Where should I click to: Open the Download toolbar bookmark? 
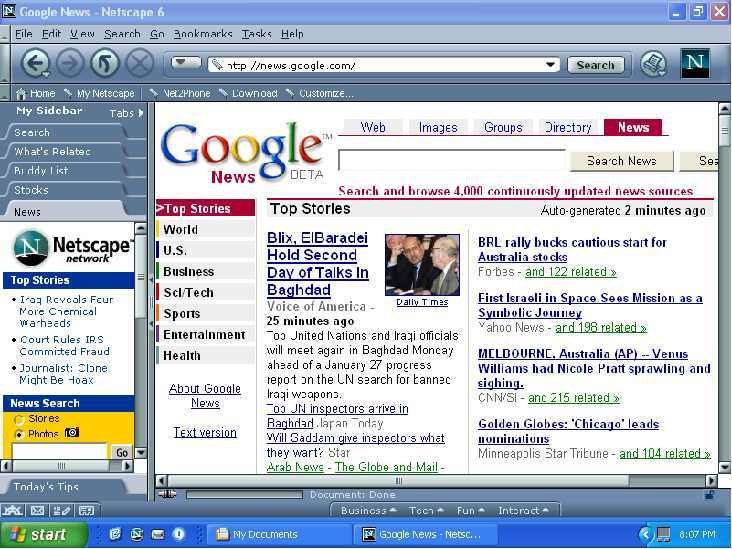click(248, 93)
